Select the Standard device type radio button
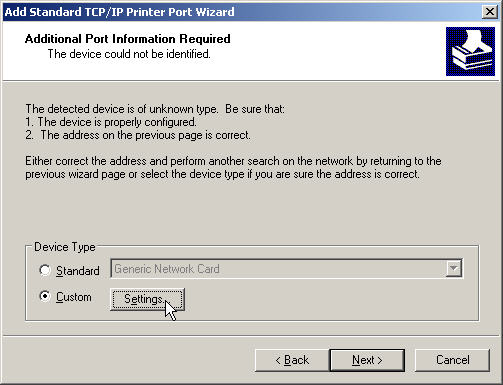 (x=45, y=270)
